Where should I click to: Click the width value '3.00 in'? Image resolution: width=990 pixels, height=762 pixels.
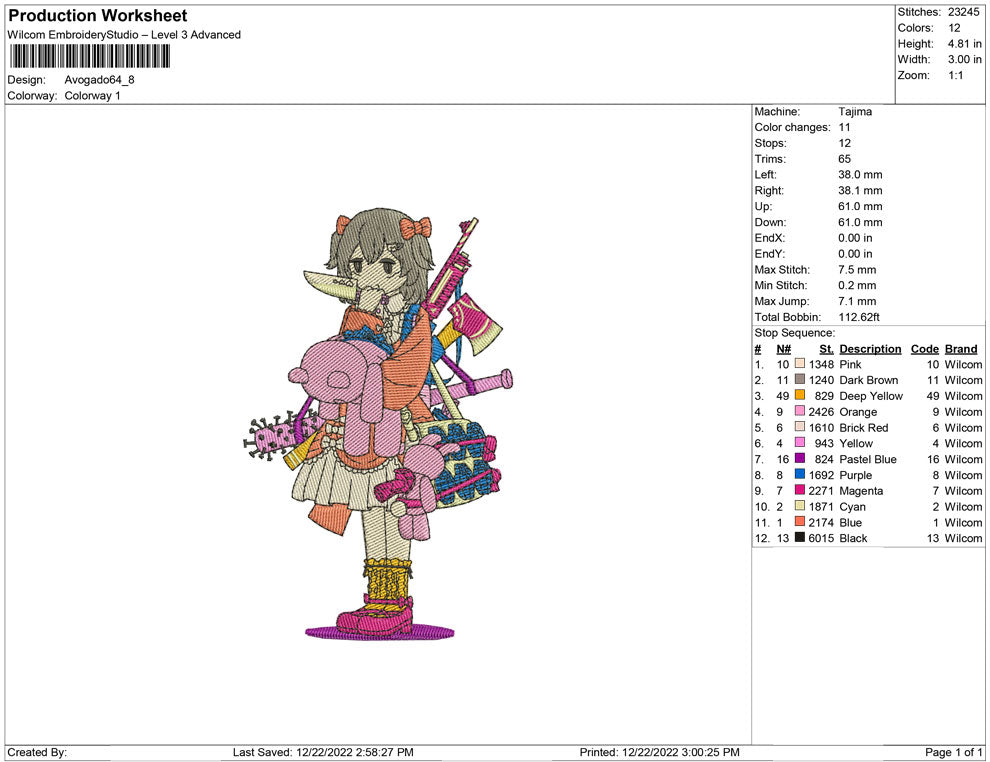964,59
